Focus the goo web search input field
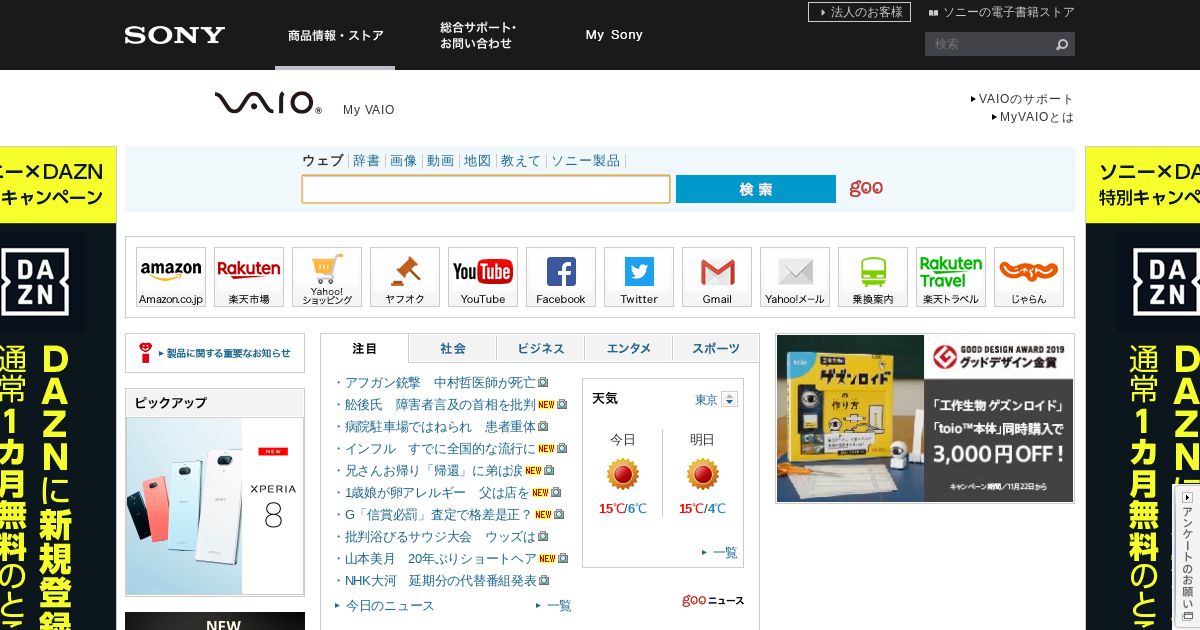Viewport: 1200px width, 630px height. [x=486, y=189]
